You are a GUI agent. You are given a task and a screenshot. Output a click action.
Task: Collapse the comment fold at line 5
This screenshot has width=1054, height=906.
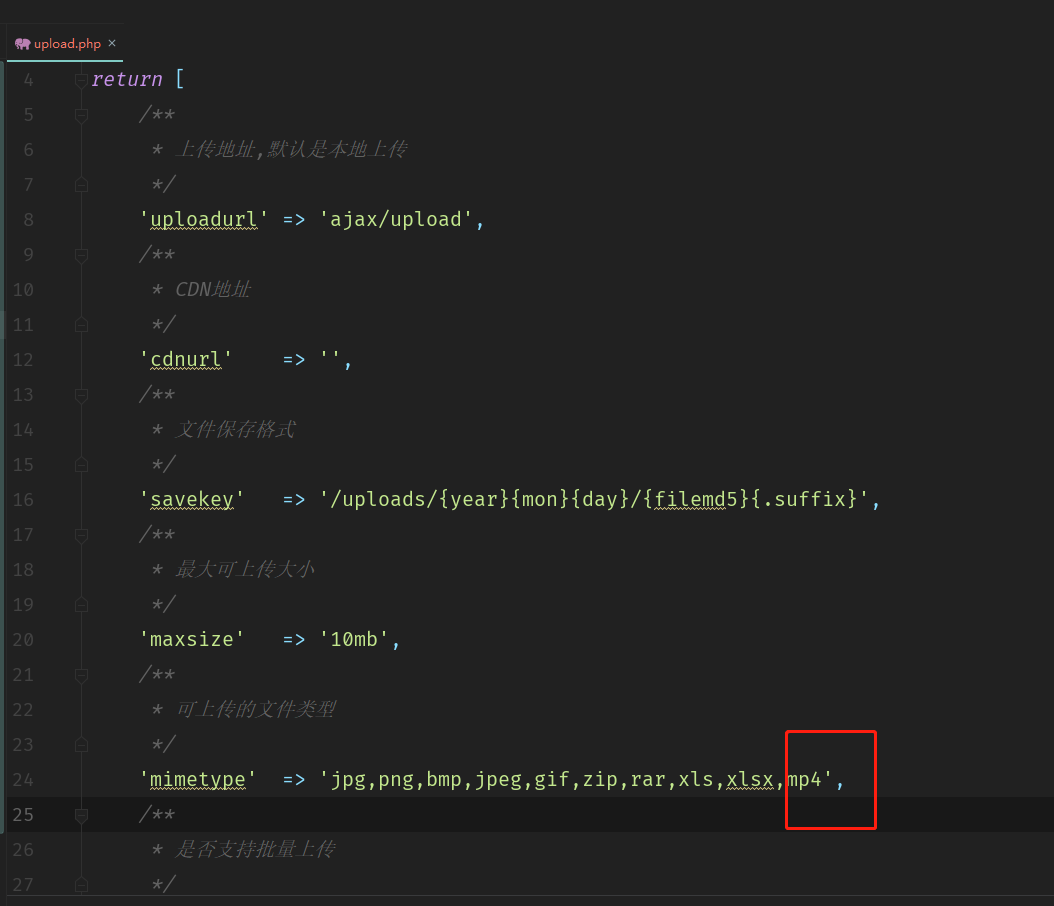[81, 115]
